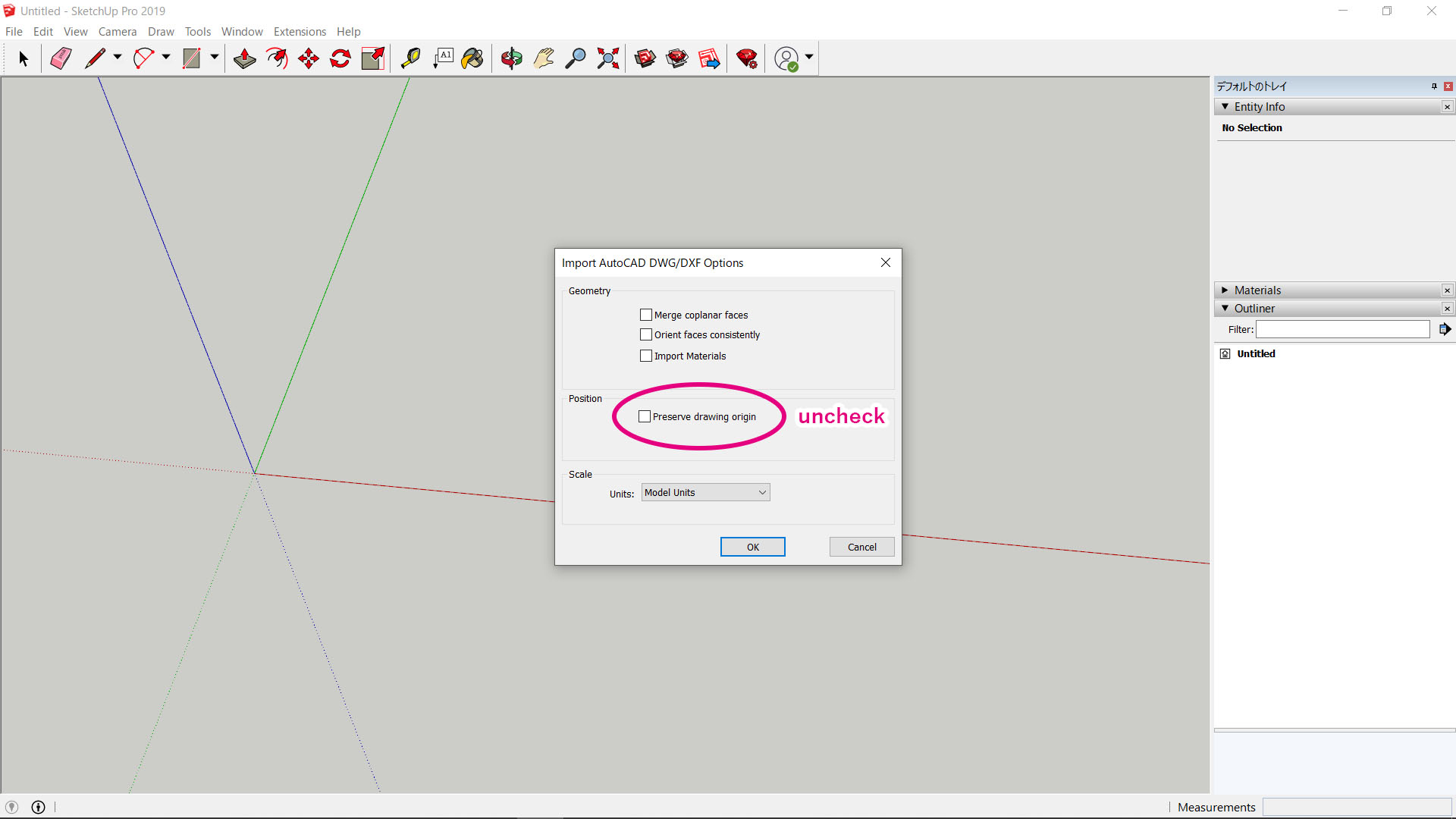Click the tray auto-hide pin

pyautogui.click(x=1434, y=86)
